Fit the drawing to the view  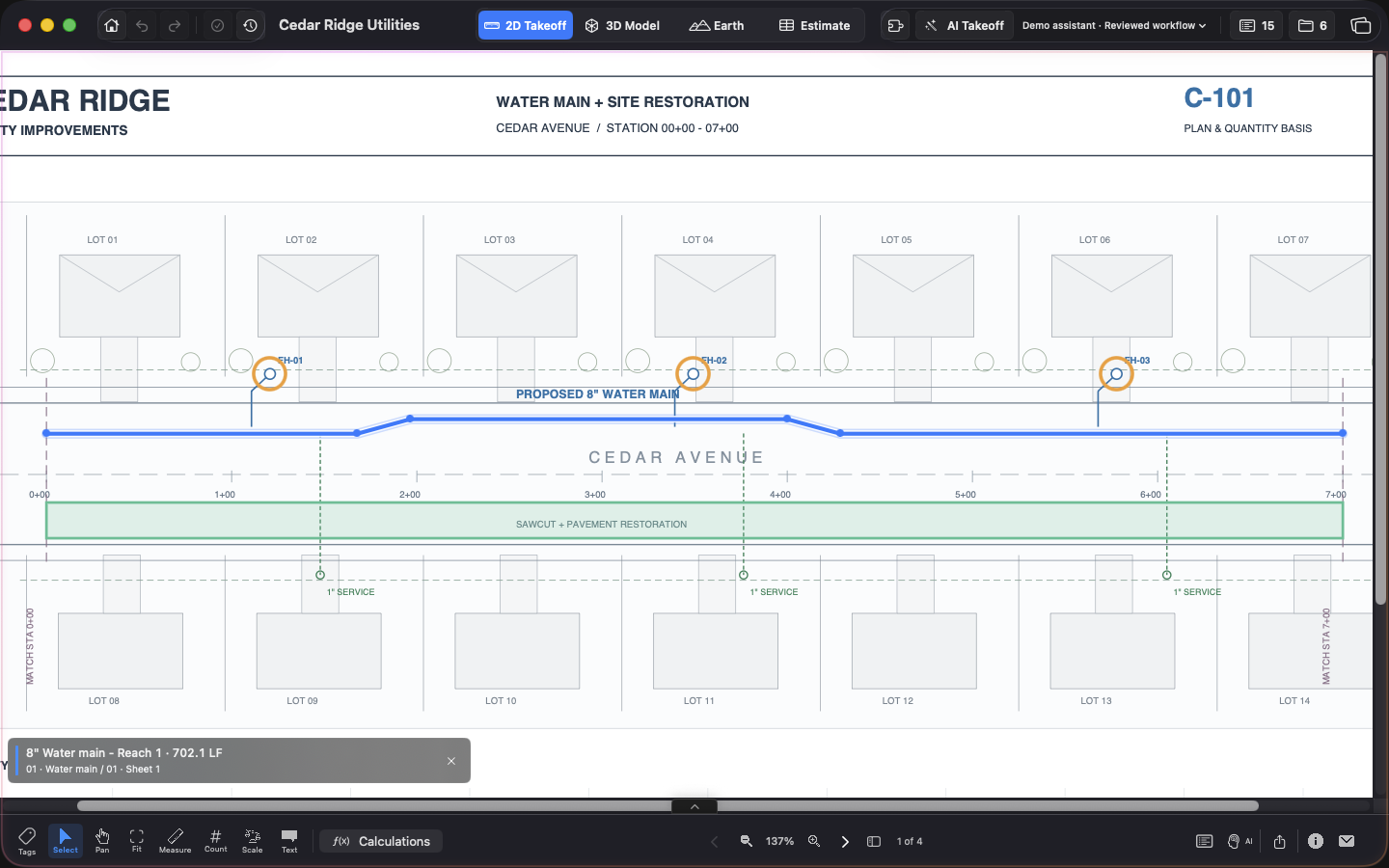click(137, 841)
